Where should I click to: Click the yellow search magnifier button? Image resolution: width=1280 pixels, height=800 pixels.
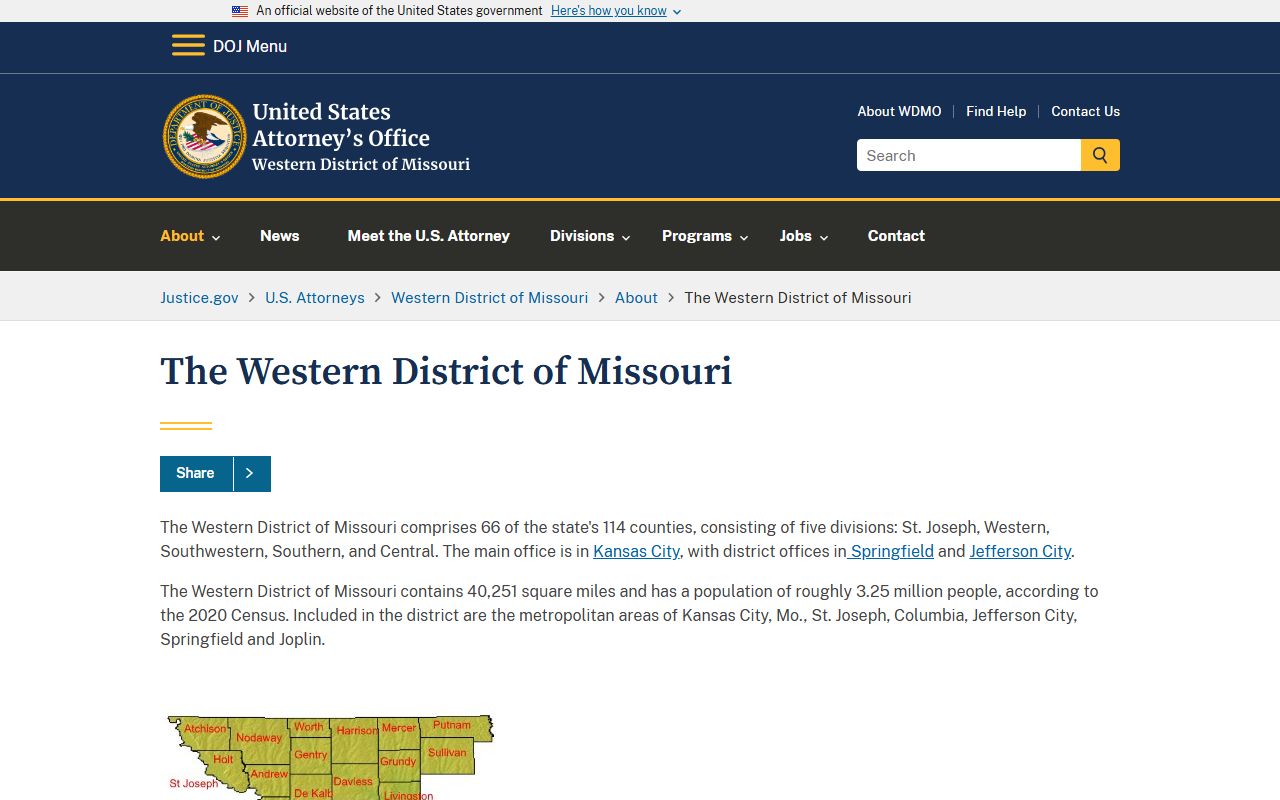tap(1100, 155)
